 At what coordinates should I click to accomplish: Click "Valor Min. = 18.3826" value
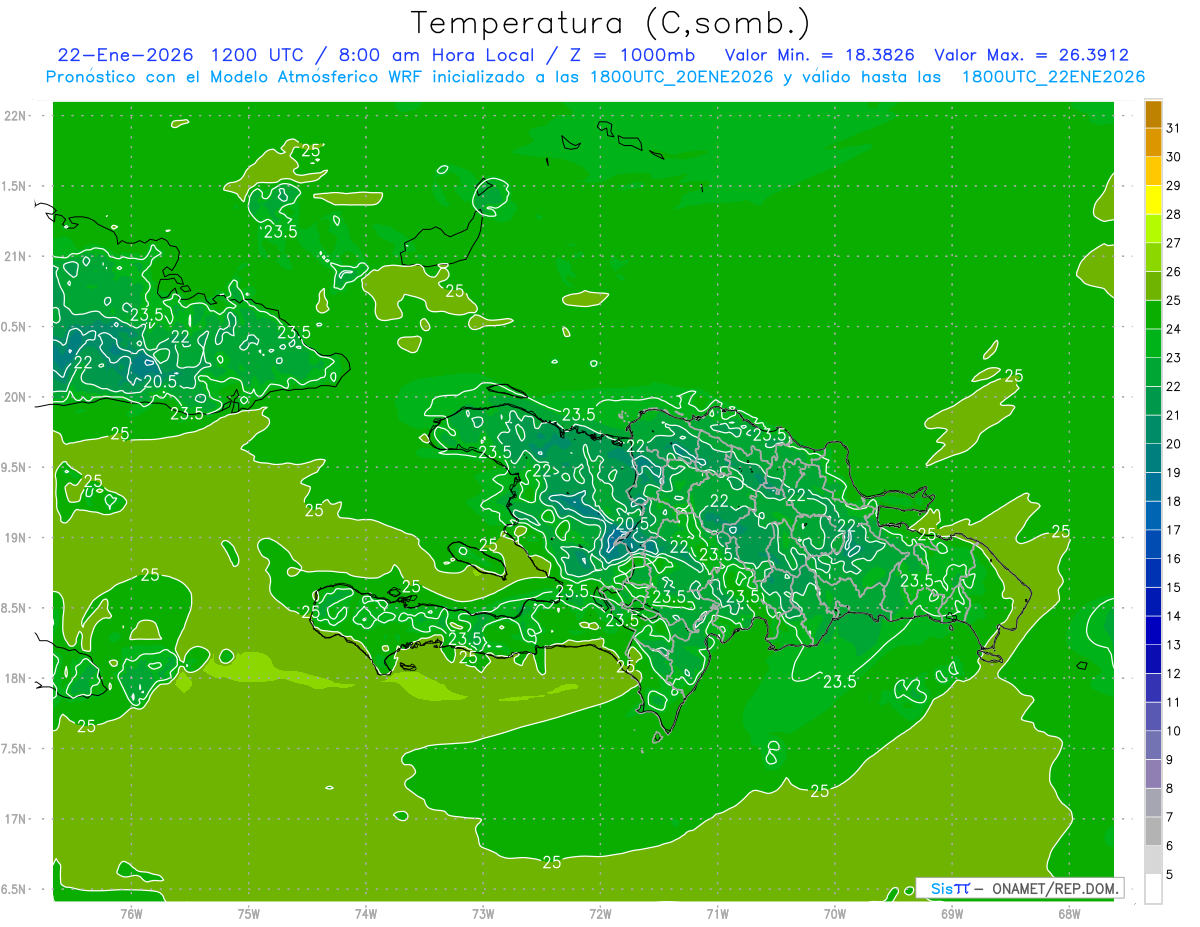[819, 55]
